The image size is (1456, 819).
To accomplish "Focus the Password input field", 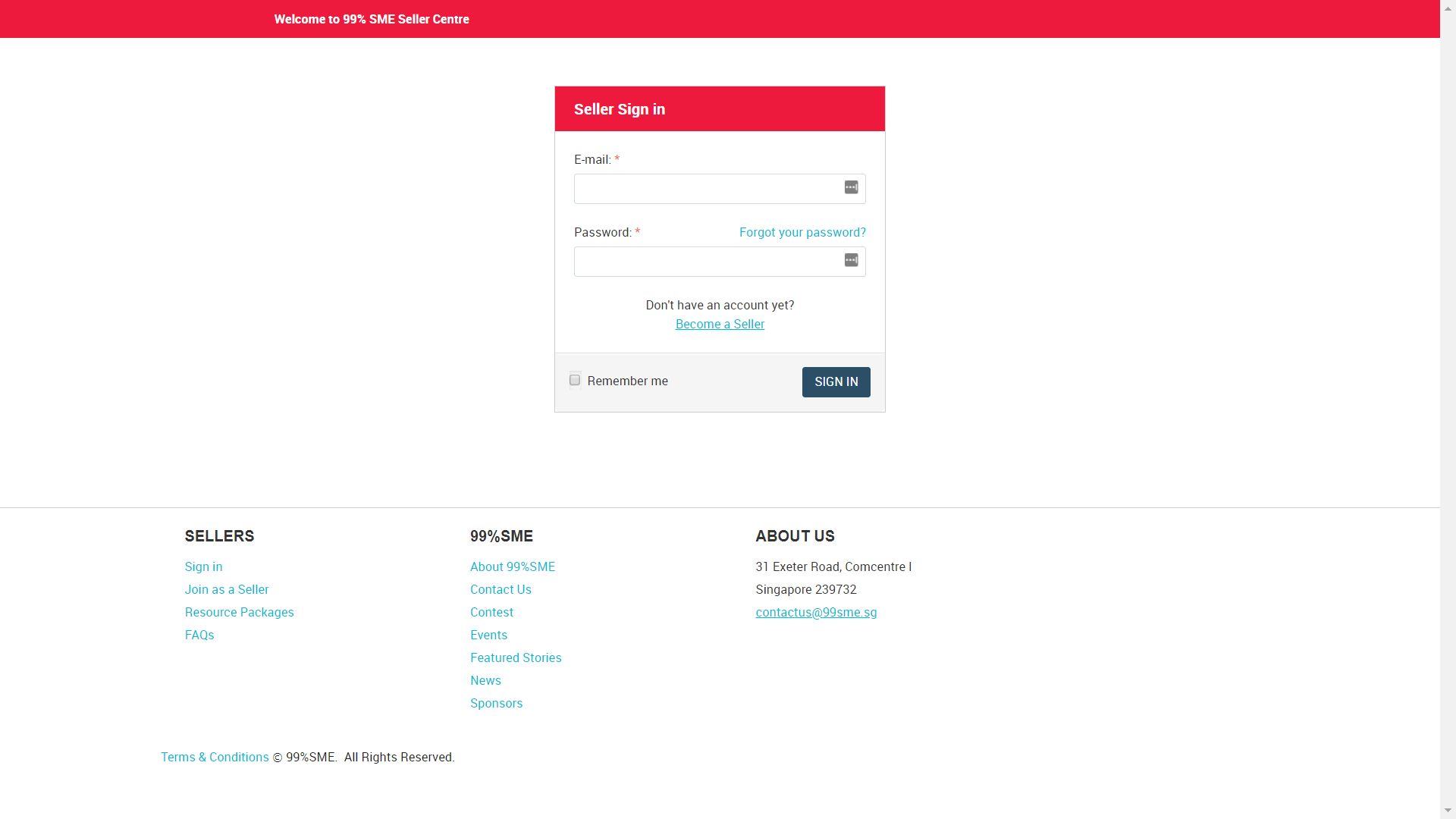I will (x=720, y=262).
